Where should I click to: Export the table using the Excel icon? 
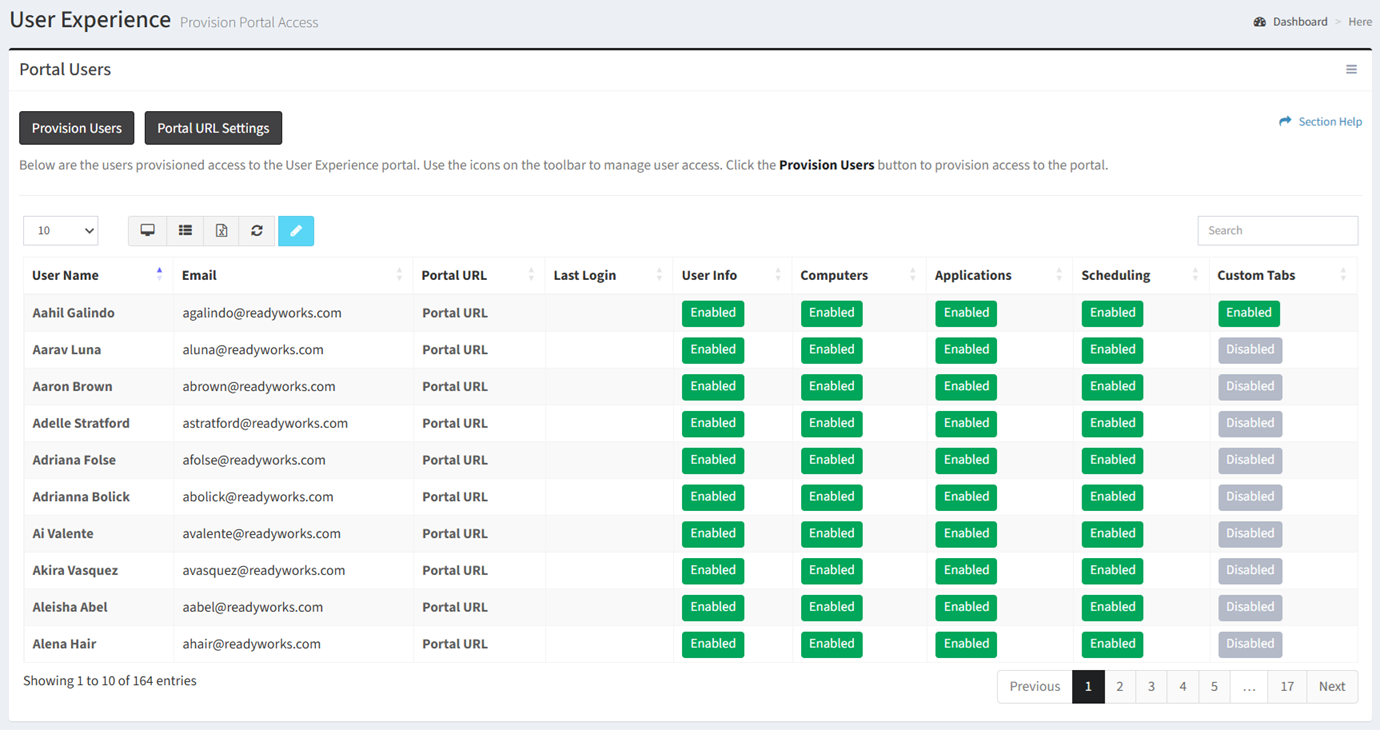pos(221,231)
